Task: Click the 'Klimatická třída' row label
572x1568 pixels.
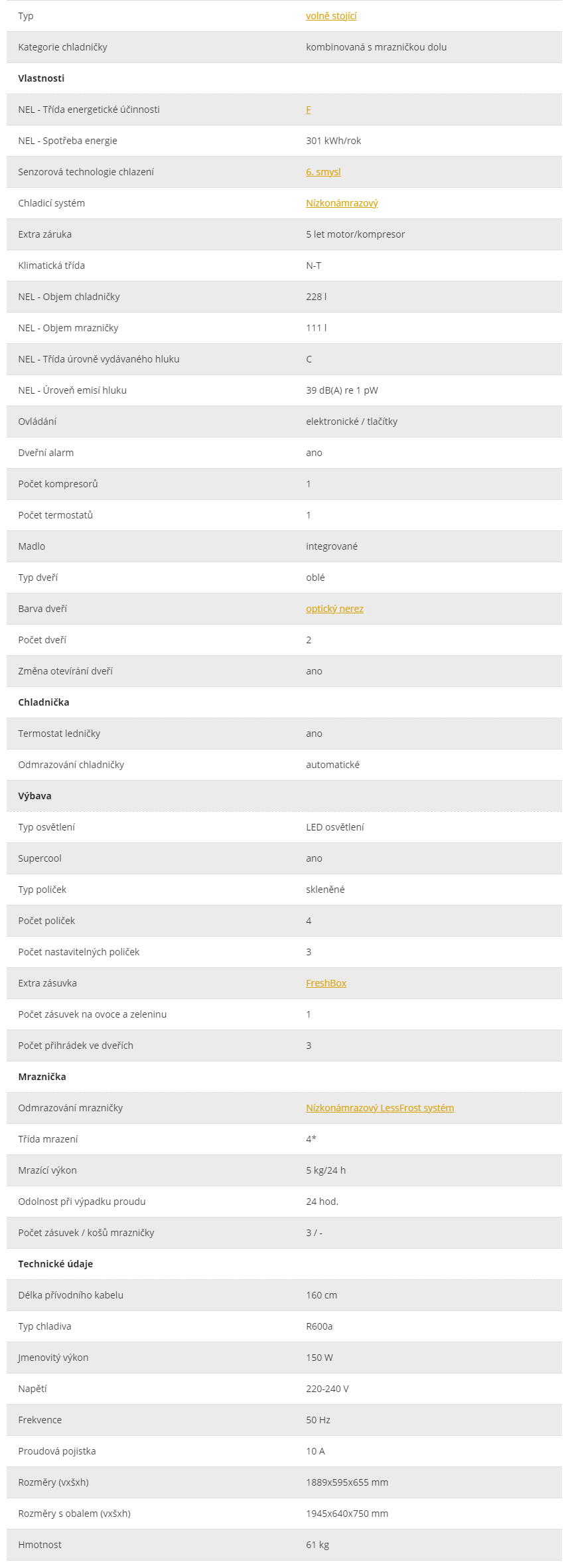Action: 51,266
